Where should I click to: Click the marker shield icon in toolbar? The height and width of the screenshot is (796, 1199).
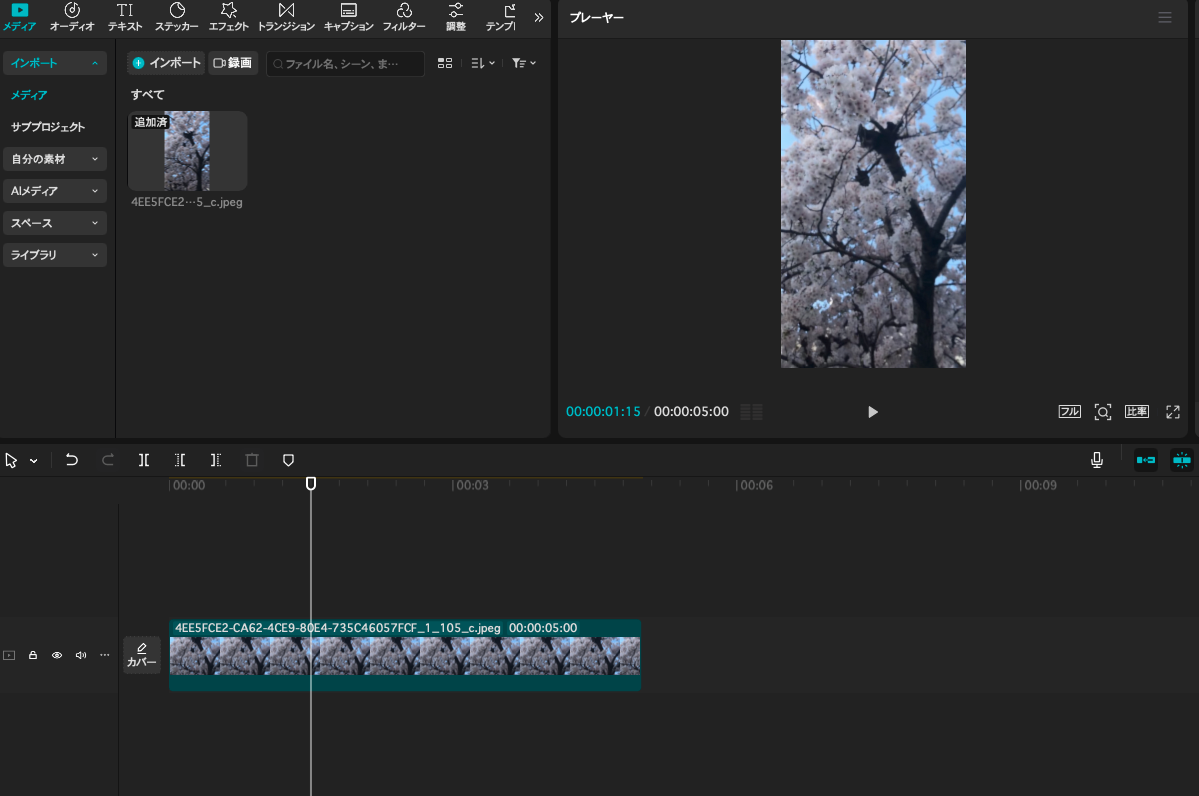click(x=288, y=460)
